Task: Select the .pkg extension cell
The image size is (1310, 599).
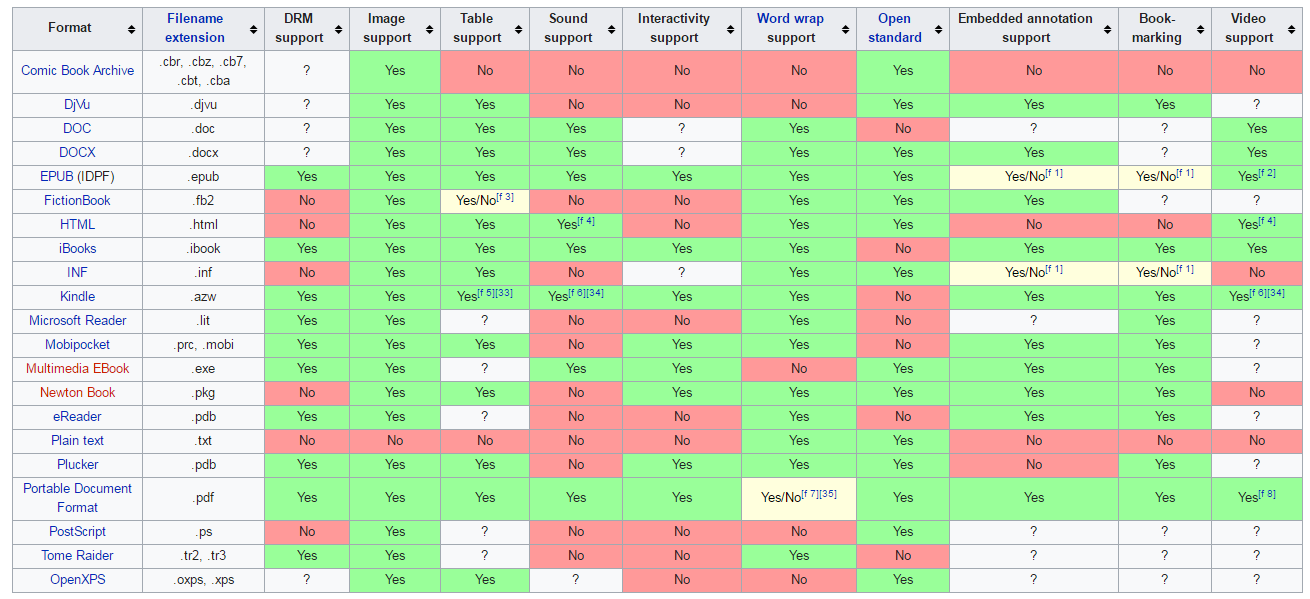Action: [204, 393]
